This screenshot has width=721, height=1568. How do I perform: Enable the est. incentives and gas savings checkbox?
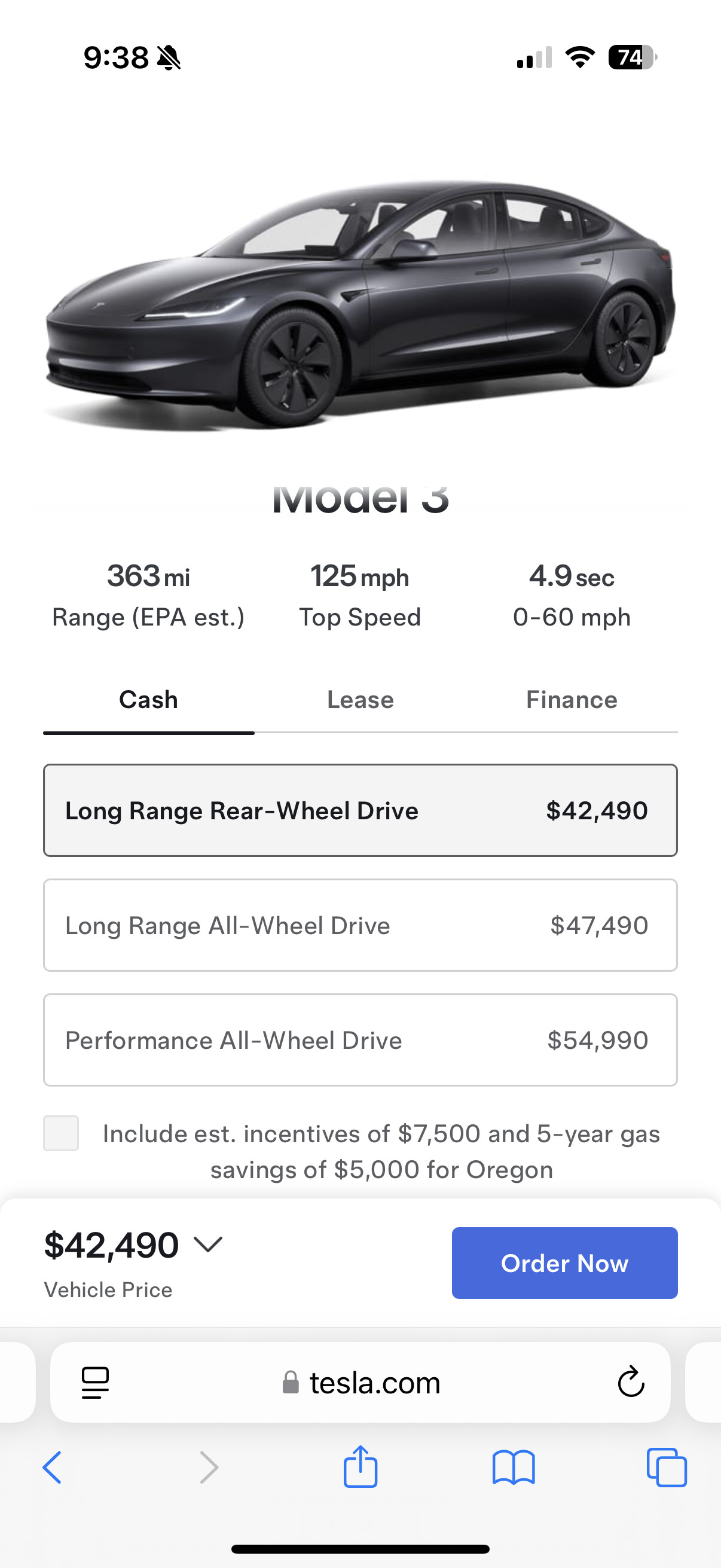61,1133
